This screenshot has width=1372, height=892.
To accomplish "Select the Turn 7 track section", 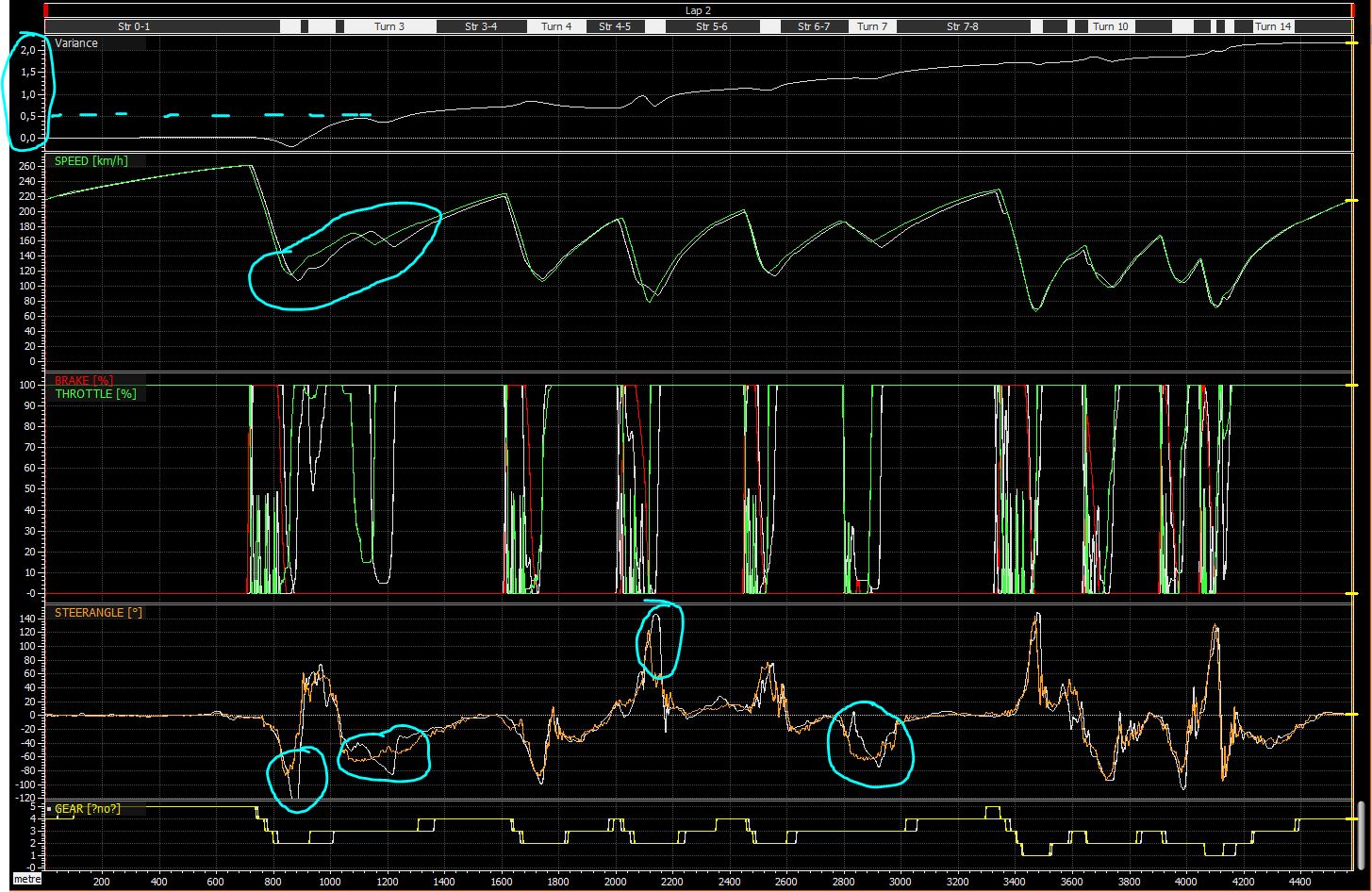I will coord(872,26).
